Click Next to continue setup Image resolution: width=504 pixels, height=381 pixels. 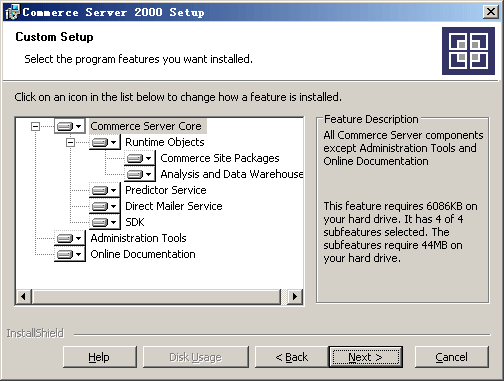click(x=366, y=357)
